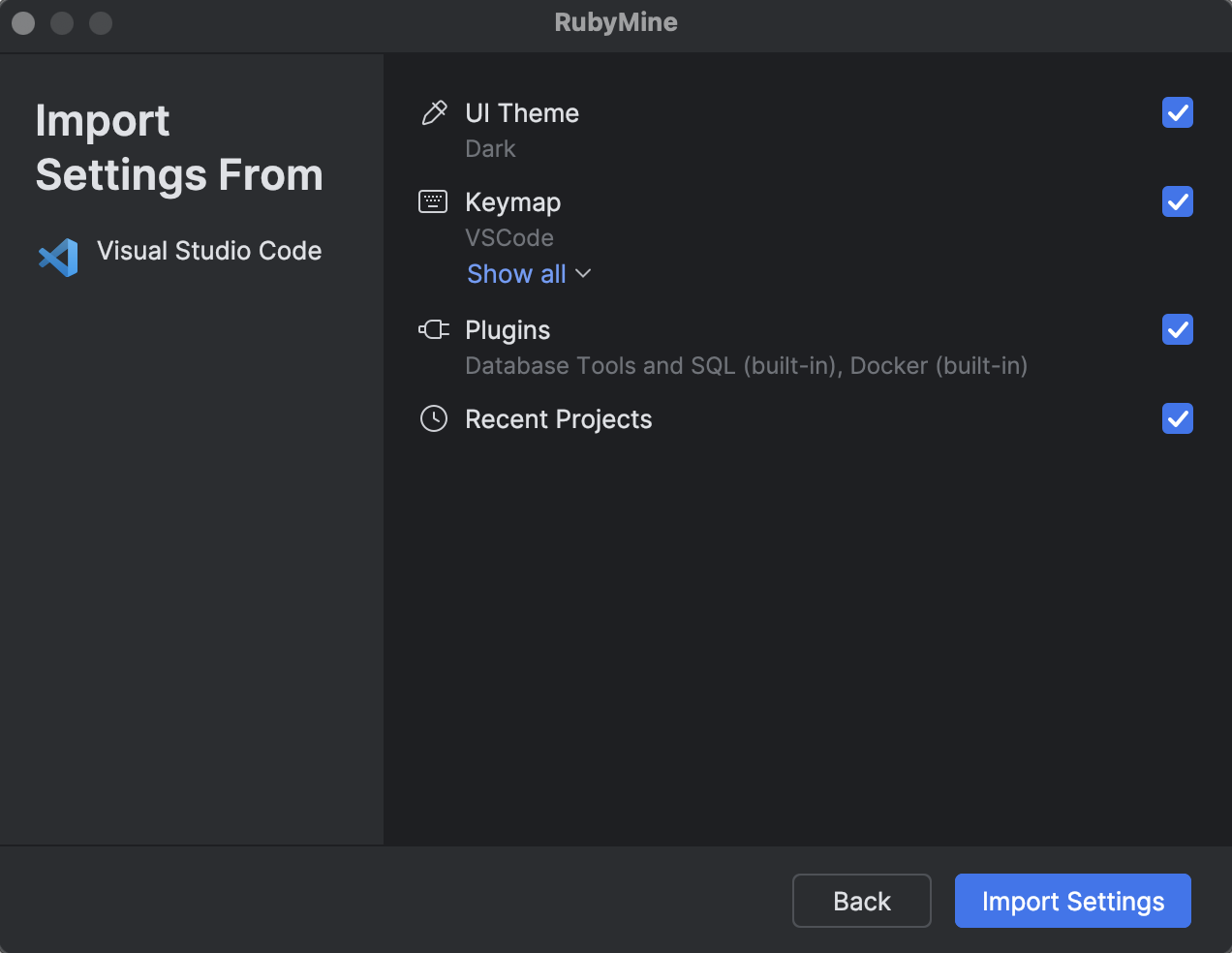This screenshot has width=1232, height=953.
Task: Uncheck the Keymap import option
Action: click(x=1177, y=201)
